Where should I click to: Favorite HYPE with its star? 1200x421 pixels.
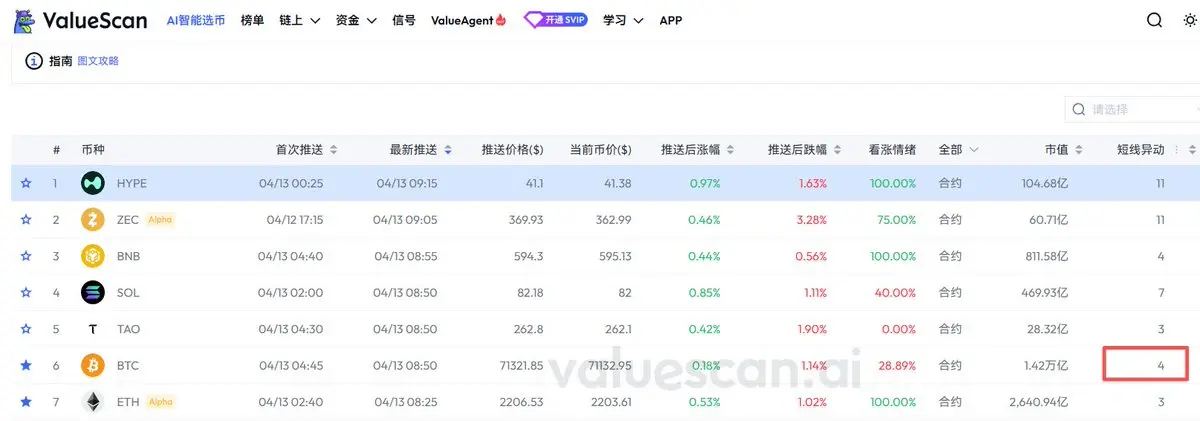pos(26,183)
